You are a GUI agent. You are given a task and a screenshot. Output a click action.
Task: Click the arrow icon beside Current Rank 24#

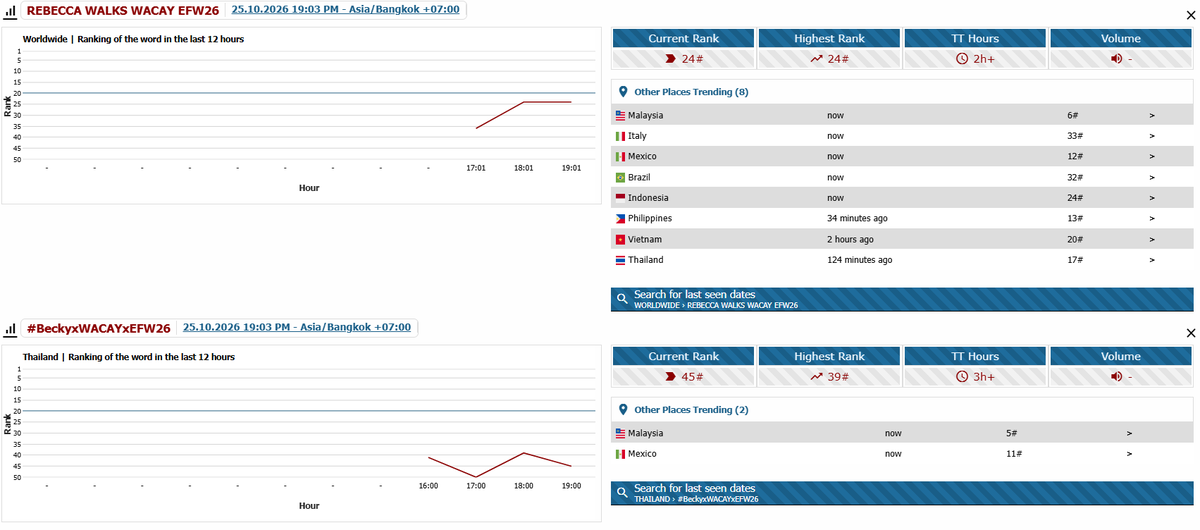(671, 59)
